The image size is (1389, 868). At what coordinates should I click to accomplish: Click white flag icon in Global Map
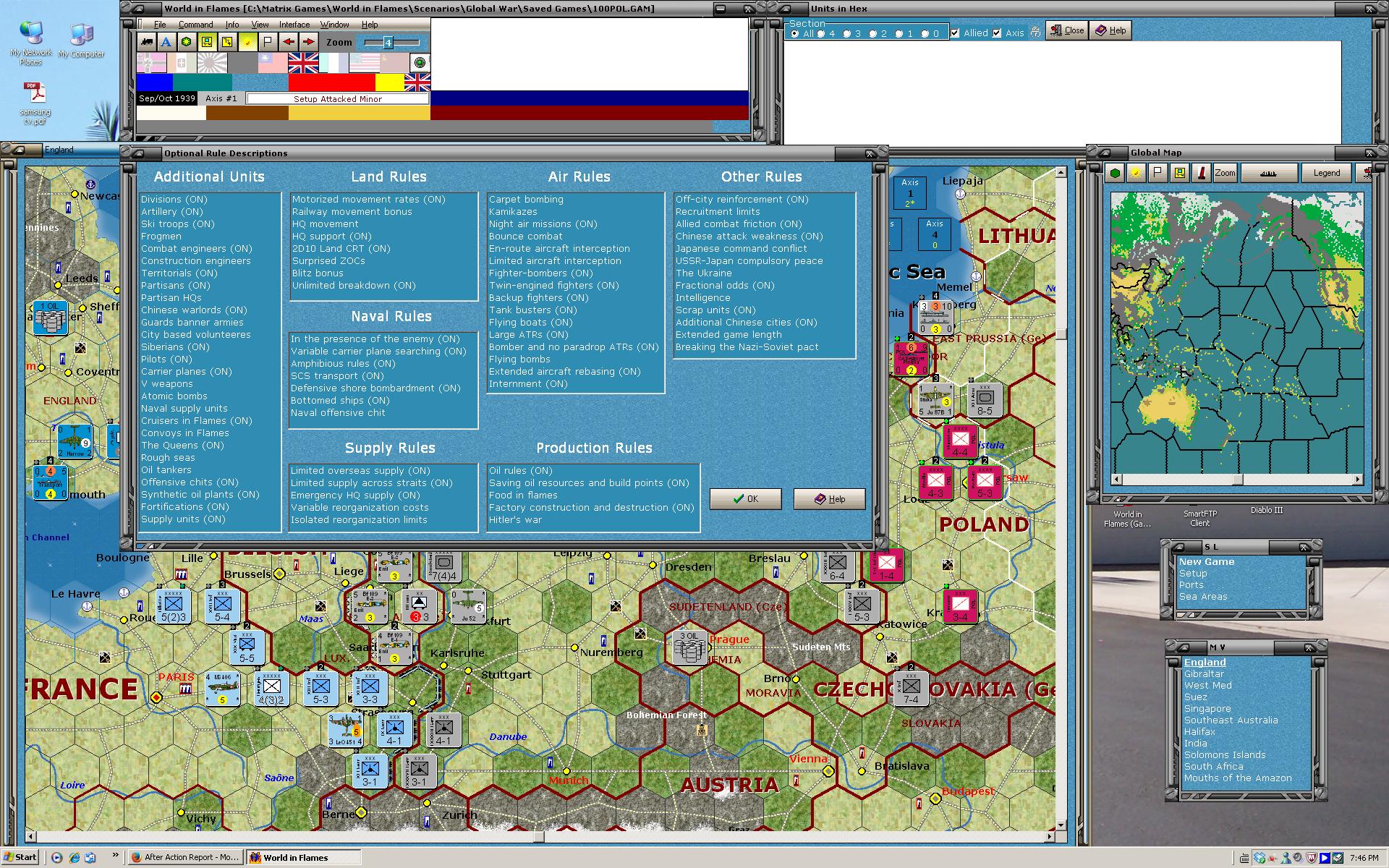pyautogui.click(x=1158, y=173)
